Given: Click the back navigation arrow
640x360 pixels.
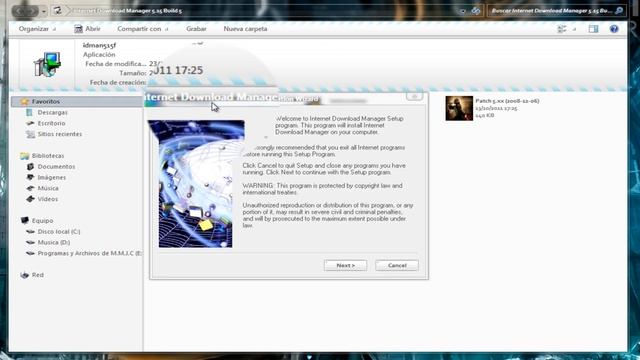Looking at the screenshot, I should (19, 11).
